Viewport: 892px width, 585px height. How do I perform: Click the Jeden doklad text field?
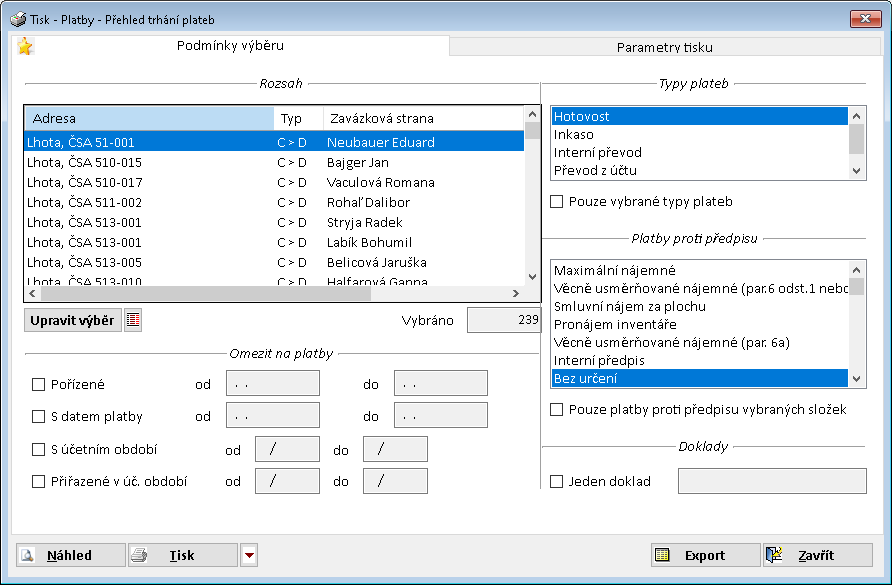(x=772, y=481)
